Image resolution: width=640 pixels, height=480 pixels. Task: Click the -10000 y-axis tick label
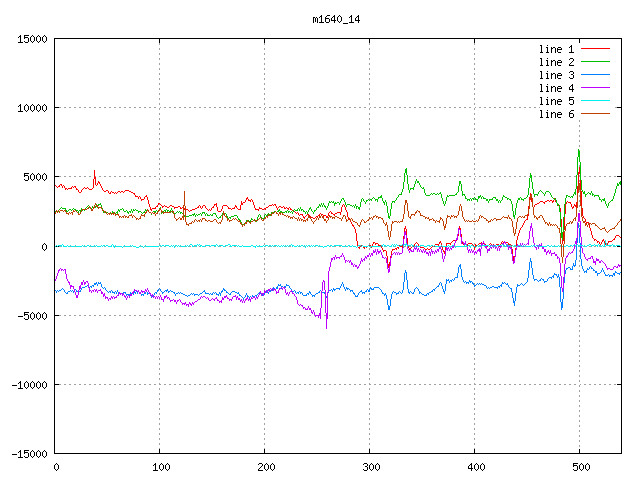point(29,384)
